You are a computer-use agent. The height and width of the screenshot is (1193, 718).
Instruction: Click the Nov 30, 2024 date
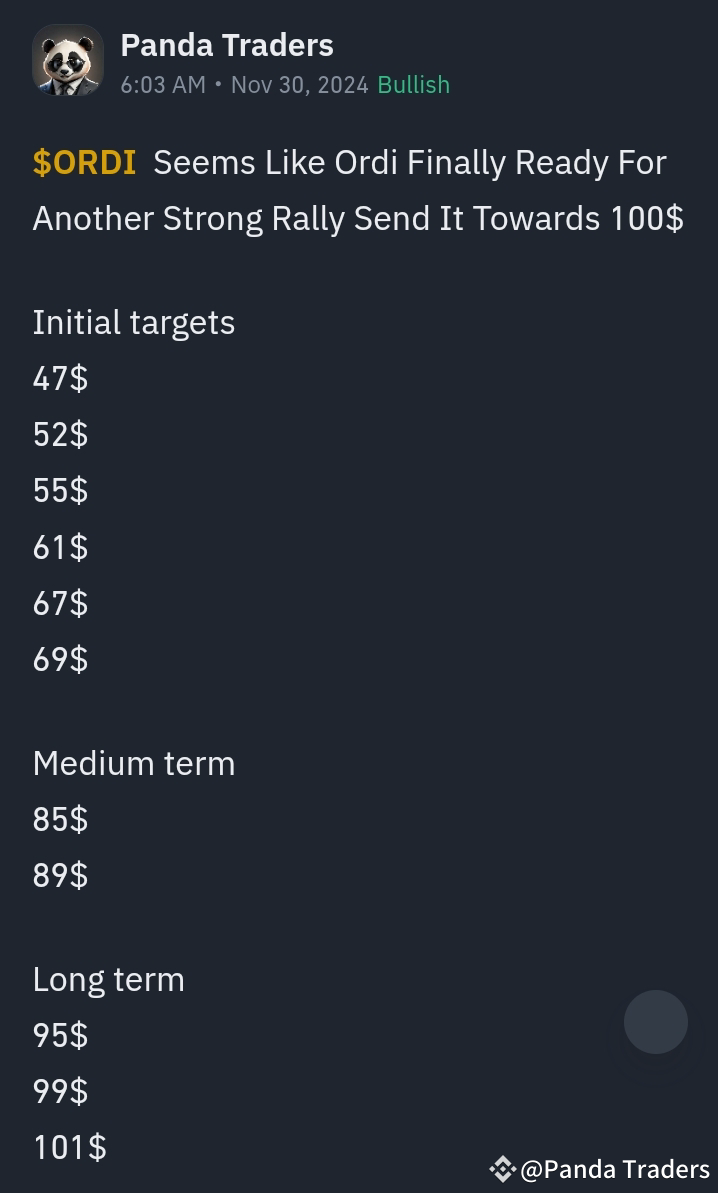[298, 85]
